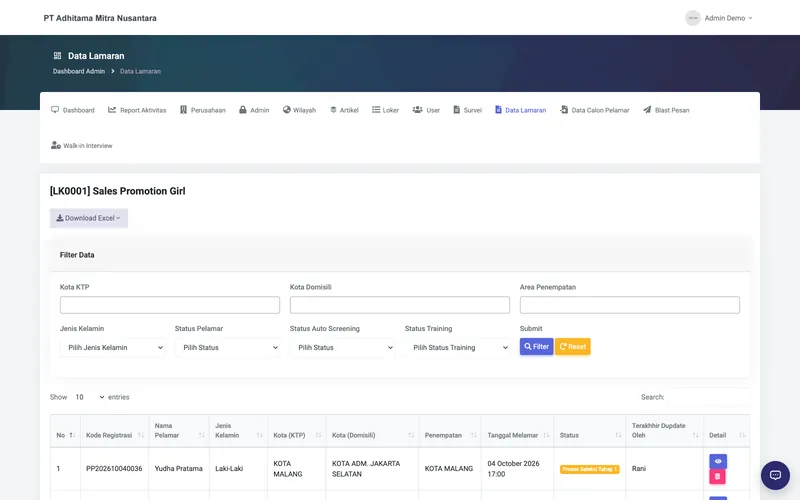Switch to Perusahaan tab
The height and width of the screenshot is (500, 800).
click(203, 110)
